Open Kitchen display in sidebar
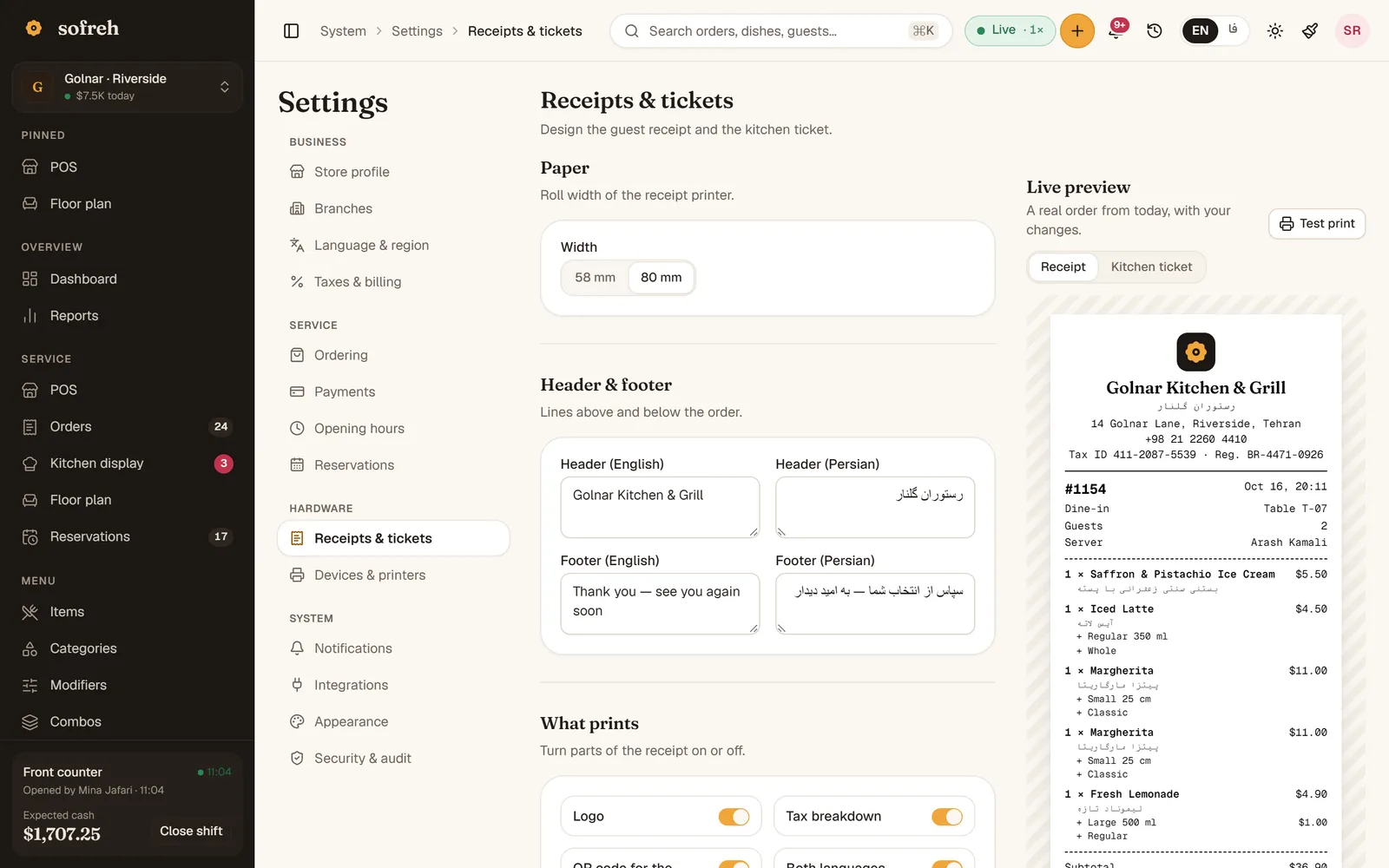 (x=127, y=464)
